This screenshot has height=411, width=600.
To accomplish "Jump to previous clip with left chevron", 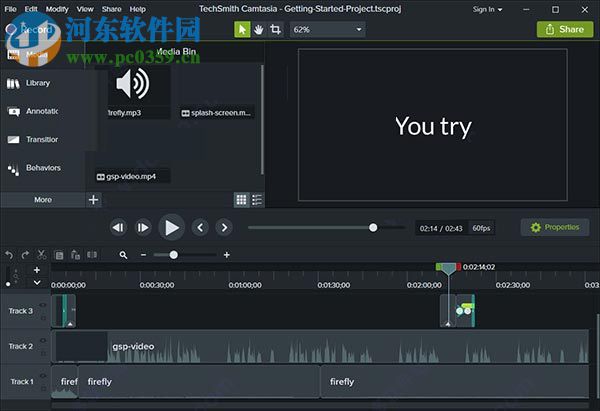I will tap(200, 228).
